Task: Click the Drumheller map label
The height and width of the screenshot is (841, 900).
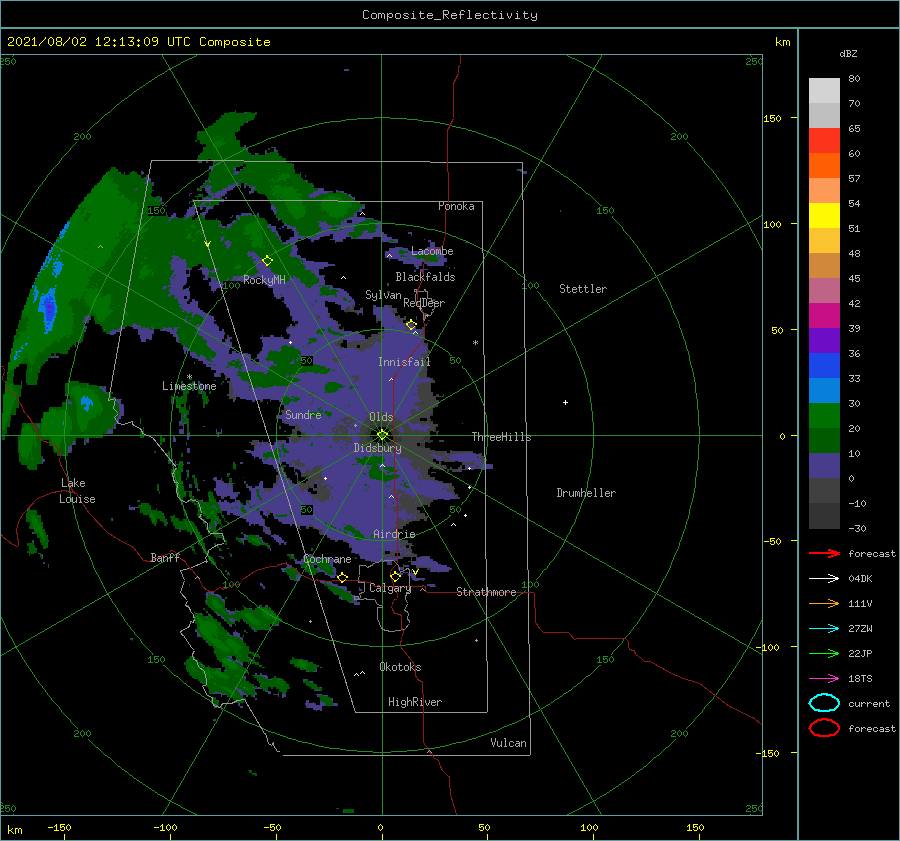Action: pos(585,493)
